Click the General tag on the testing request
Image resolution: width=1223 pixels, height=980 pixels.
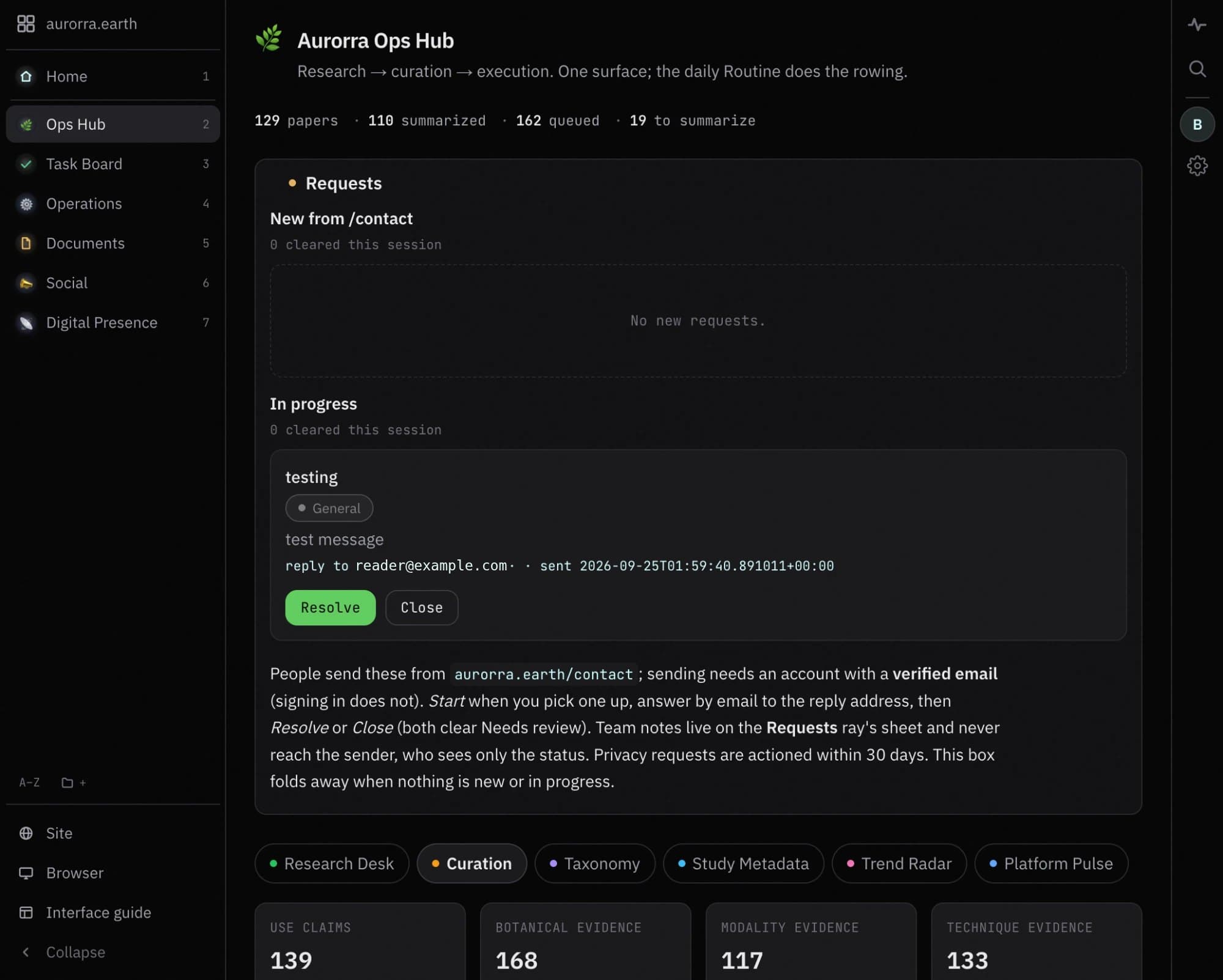pyautogui.click(x=329, y=508)
